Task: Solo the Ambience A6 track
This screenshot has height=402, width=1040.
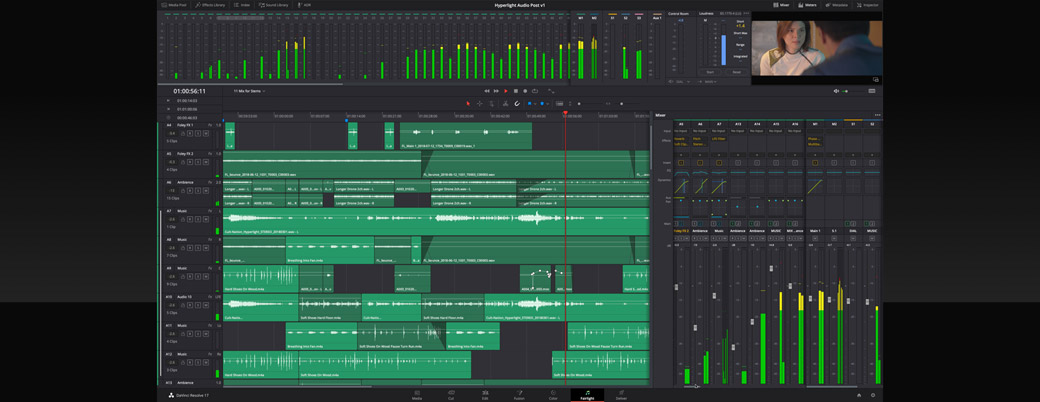Action: tap(198, 191)
